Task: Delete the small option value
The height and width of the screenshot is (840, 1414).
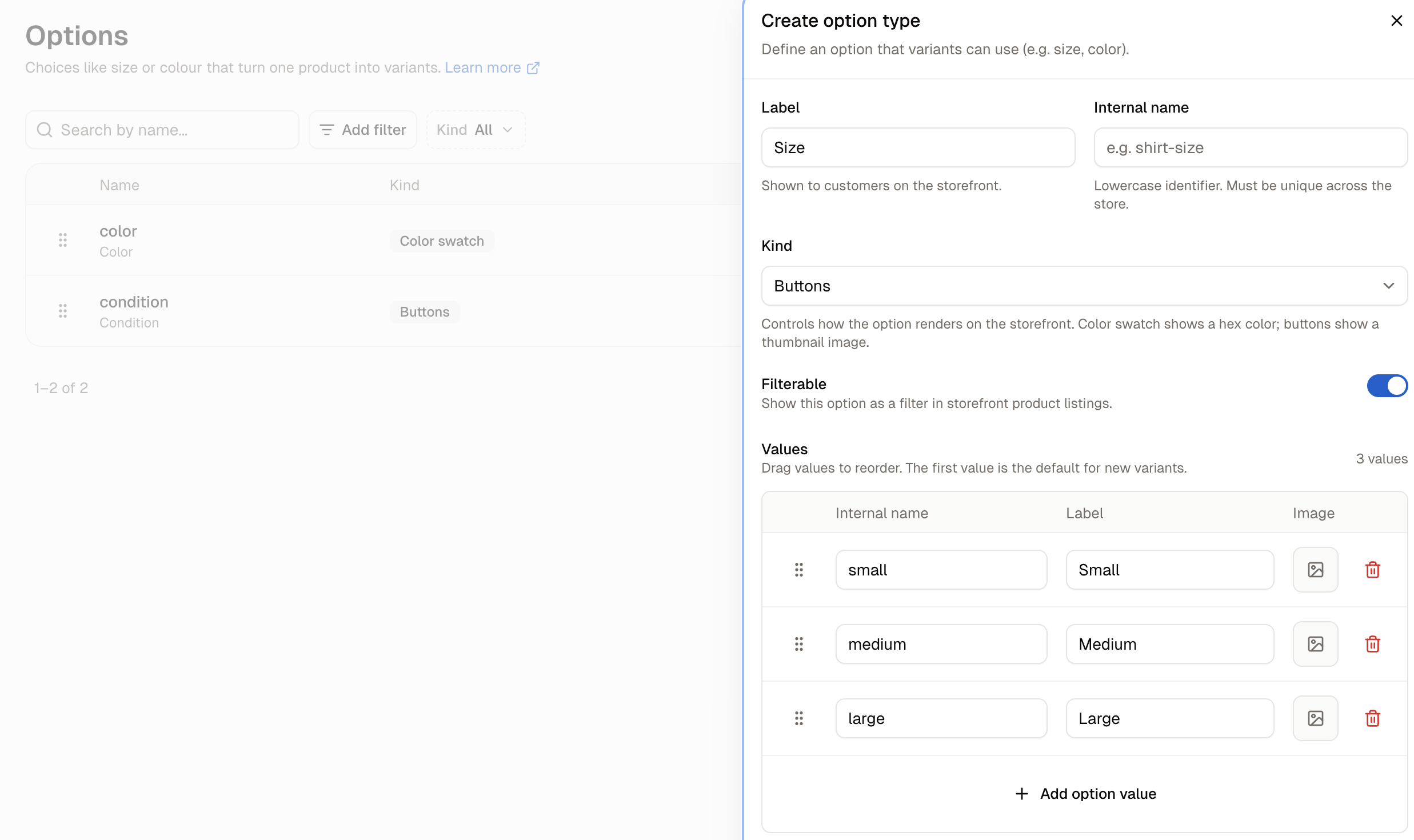Action: [1372, 570]
